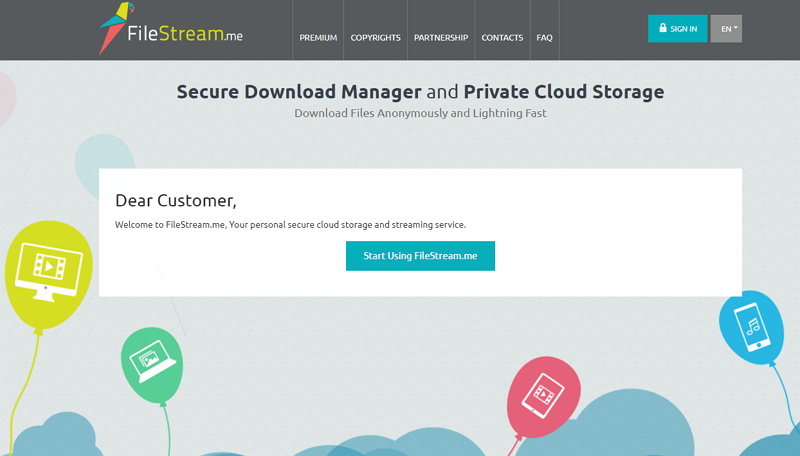Click the Dear Customer, heading
800x456 pixels.
(176, 200)
